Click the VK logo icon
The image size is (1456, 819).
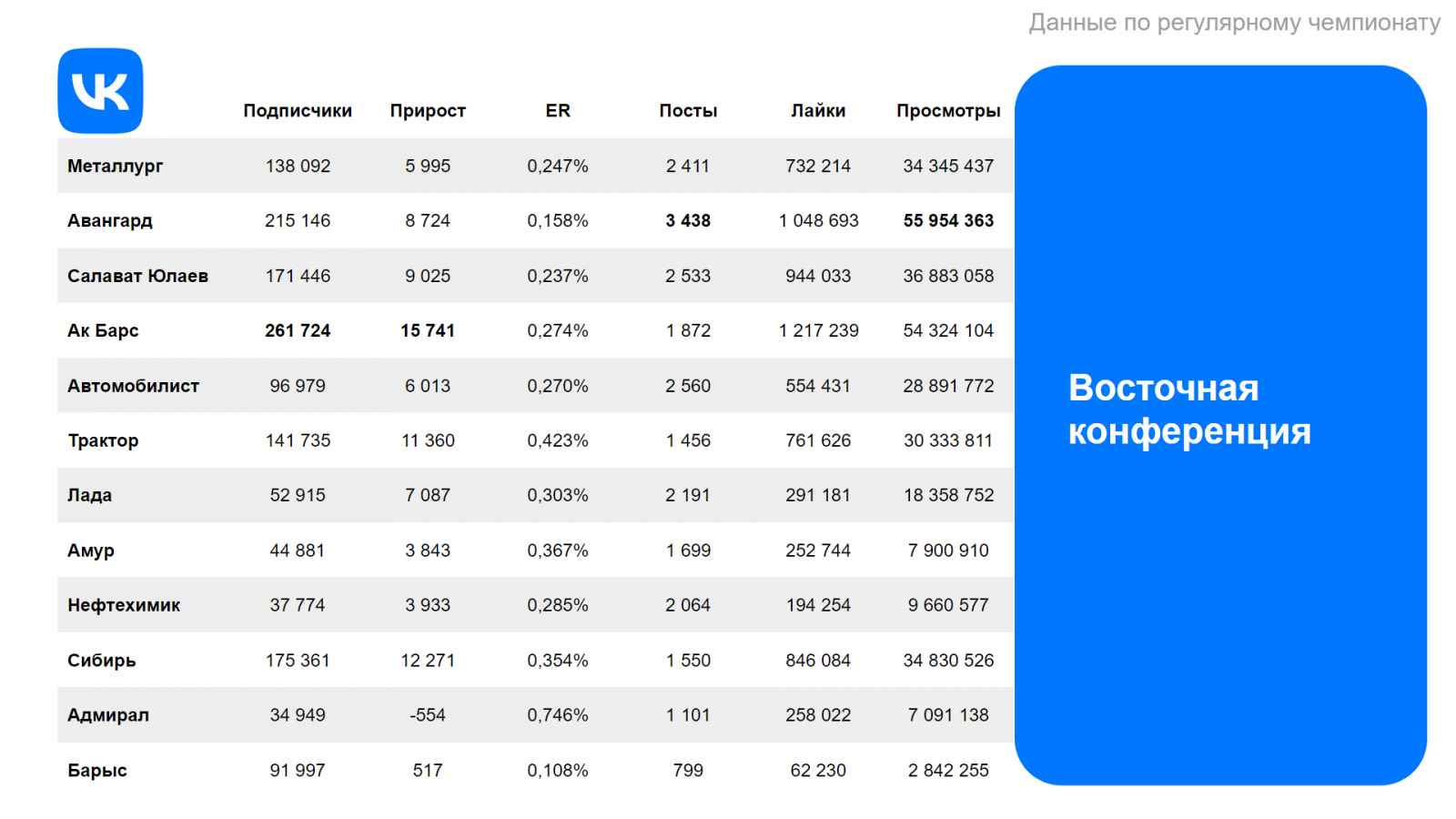point(100,91)
